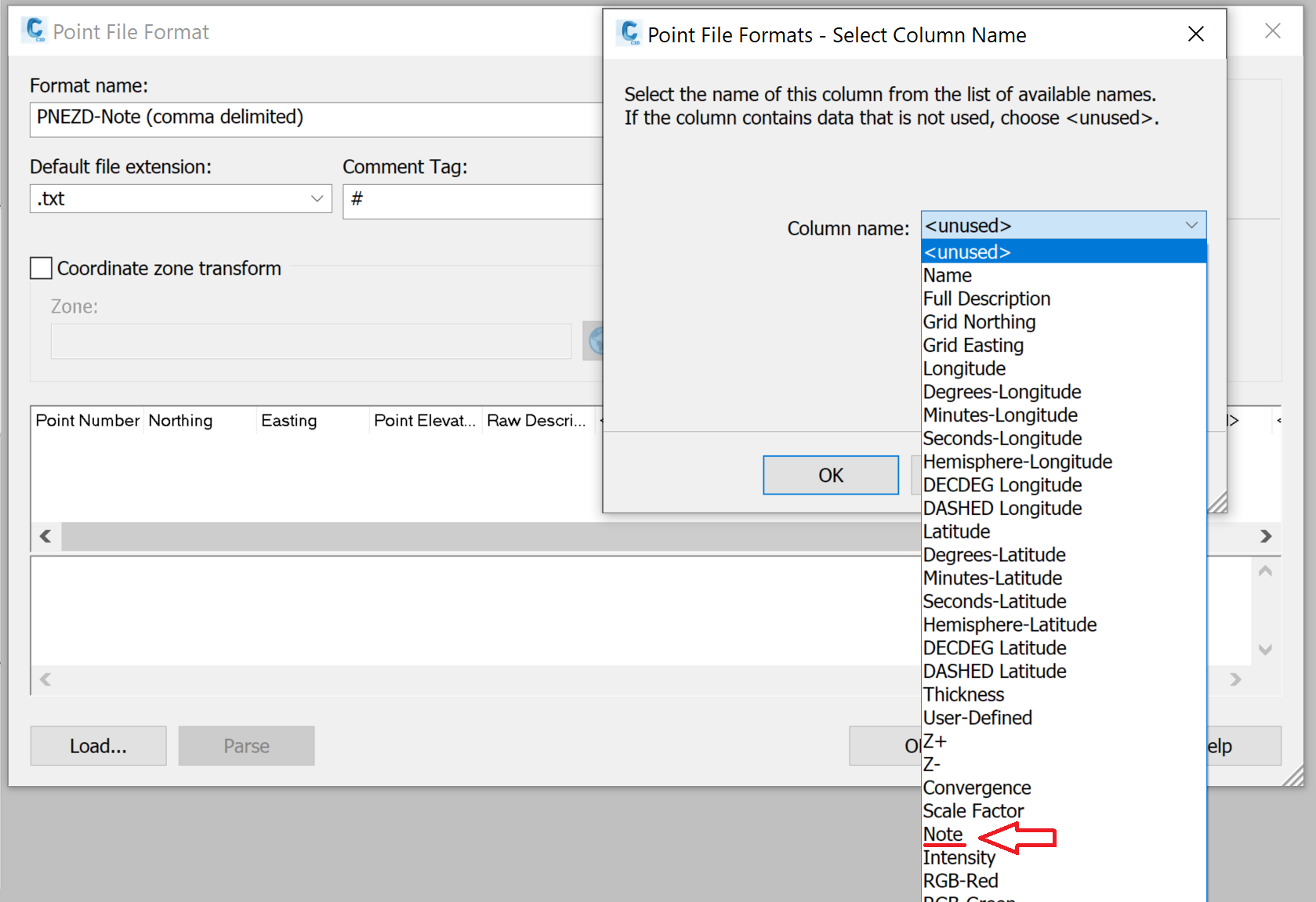This screenshot has width=1316, height=902.
Task: Click the up arrow on the right vertical scrollbar
Action: (1264, 572)
